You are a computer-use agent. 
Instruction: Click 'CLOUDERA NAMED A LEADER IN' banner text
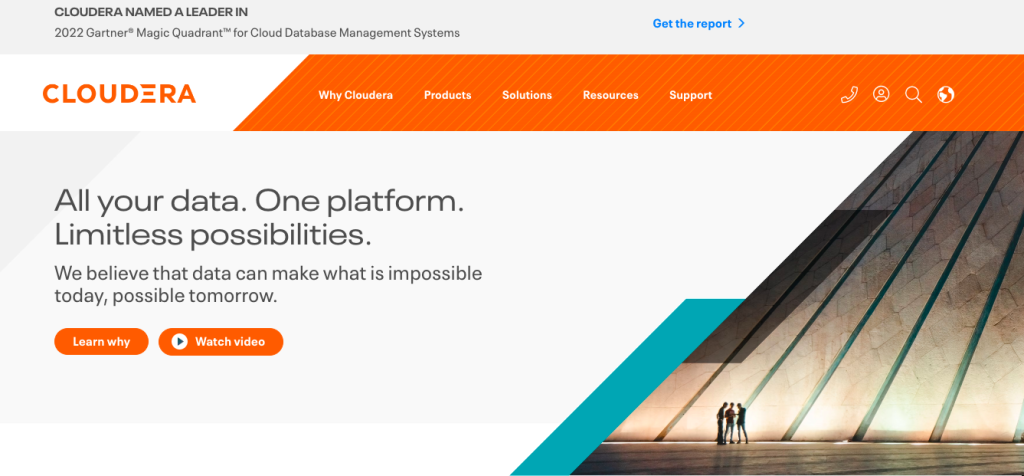click(x=151, y=12)
